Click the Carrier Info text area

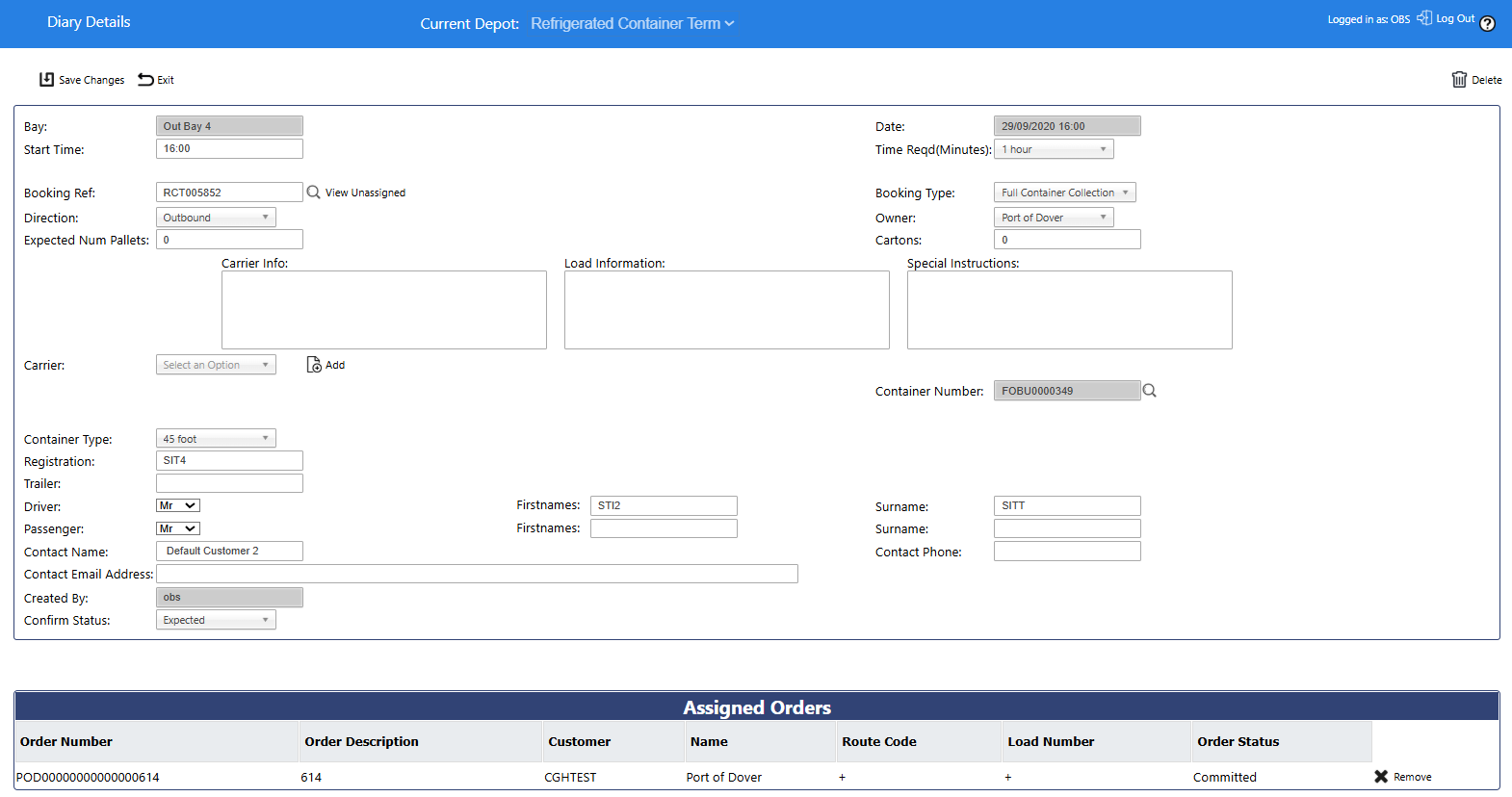tap(384, 310)
